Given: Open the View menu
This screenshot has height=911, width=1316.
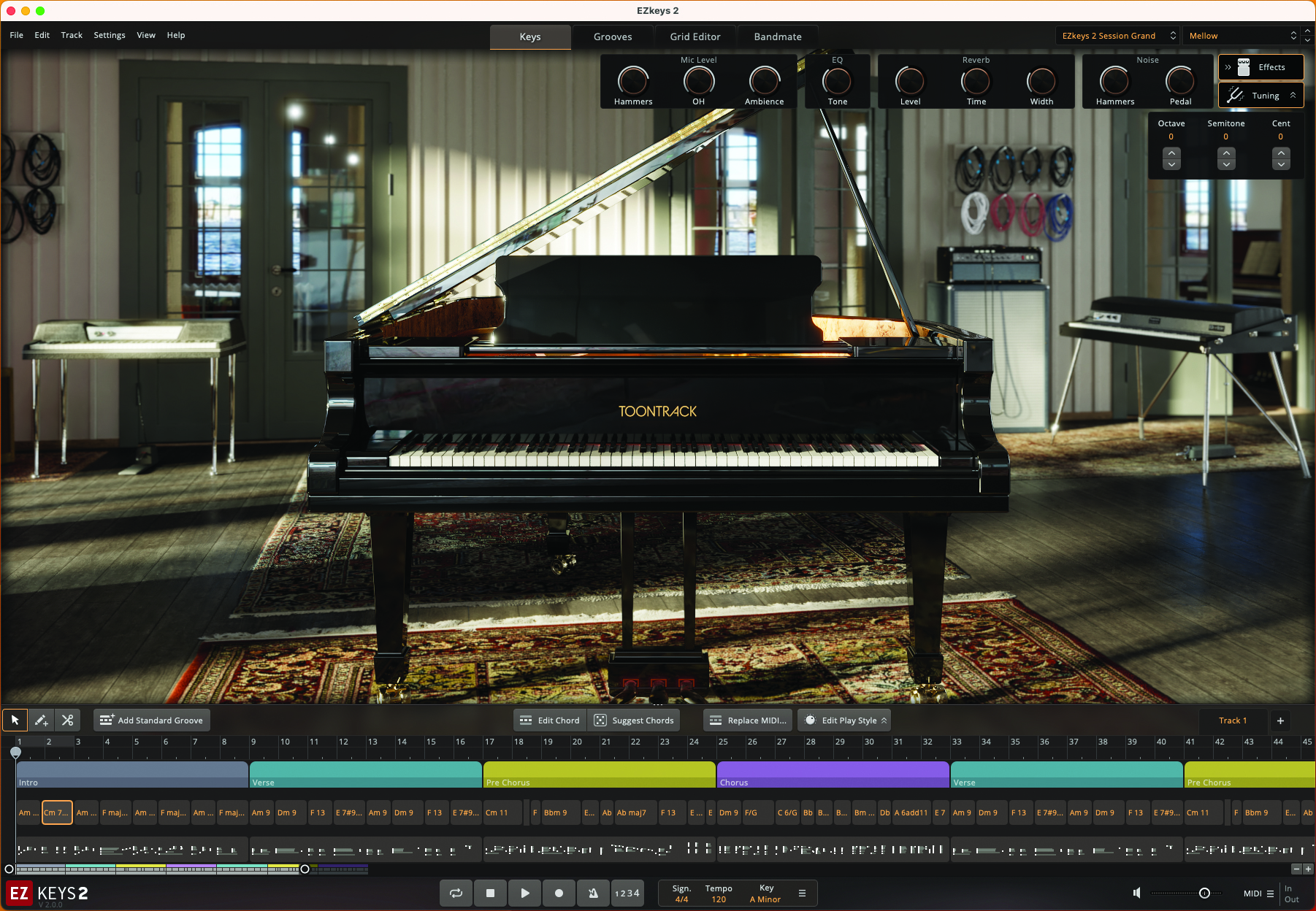Looking at the screenshot, I should click(x=146, y=35).
